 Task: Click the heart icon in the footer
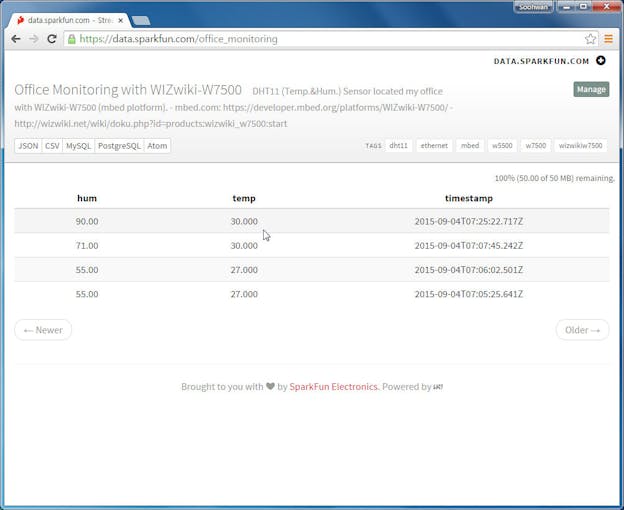[270, 386]
